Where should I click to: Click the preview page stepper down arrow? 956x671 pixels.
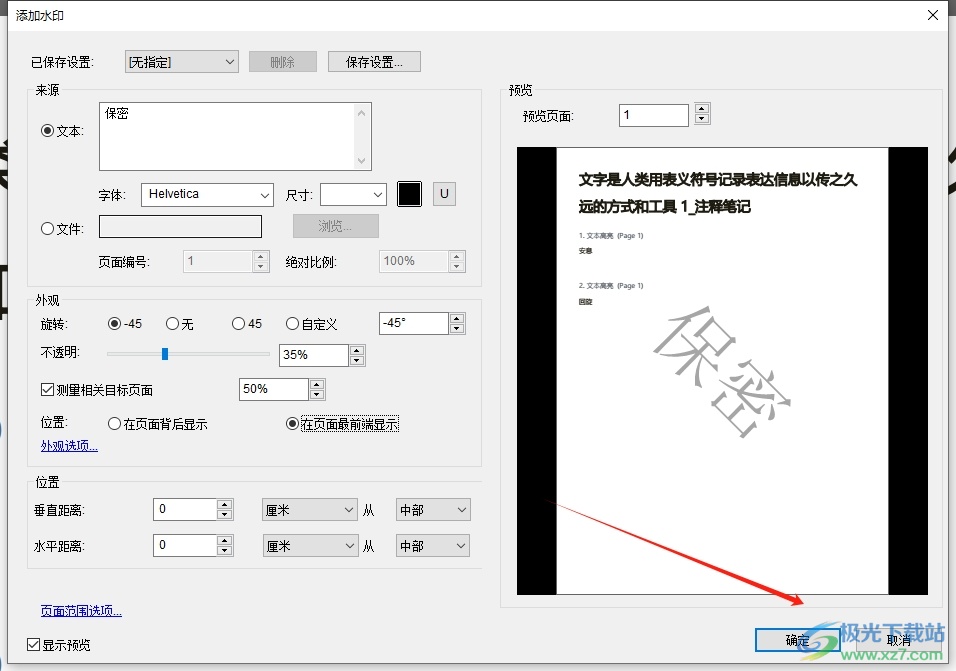[x=702, y=119]
